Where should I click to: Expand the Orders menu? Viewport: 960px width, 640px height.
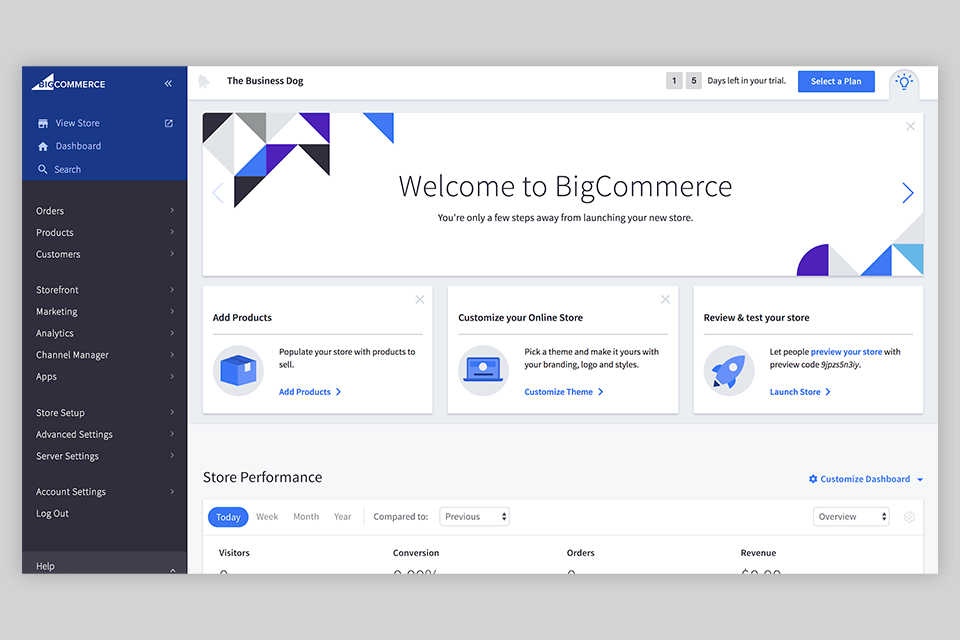click(105, 211)
